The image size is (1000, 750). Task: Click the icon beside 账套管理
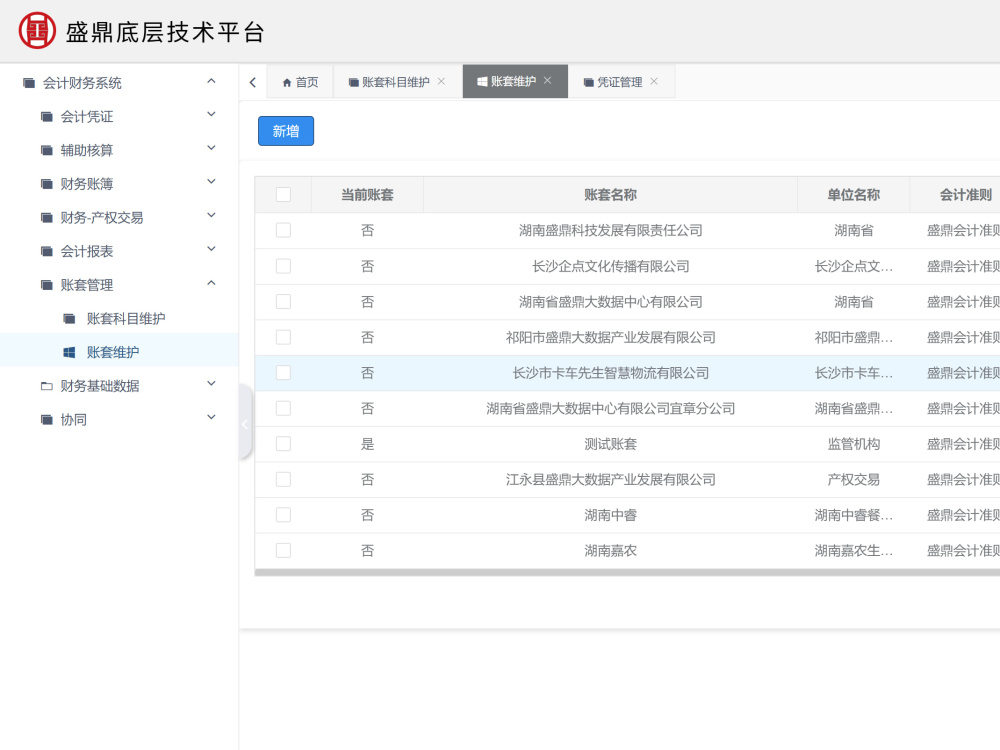(47, 285)
